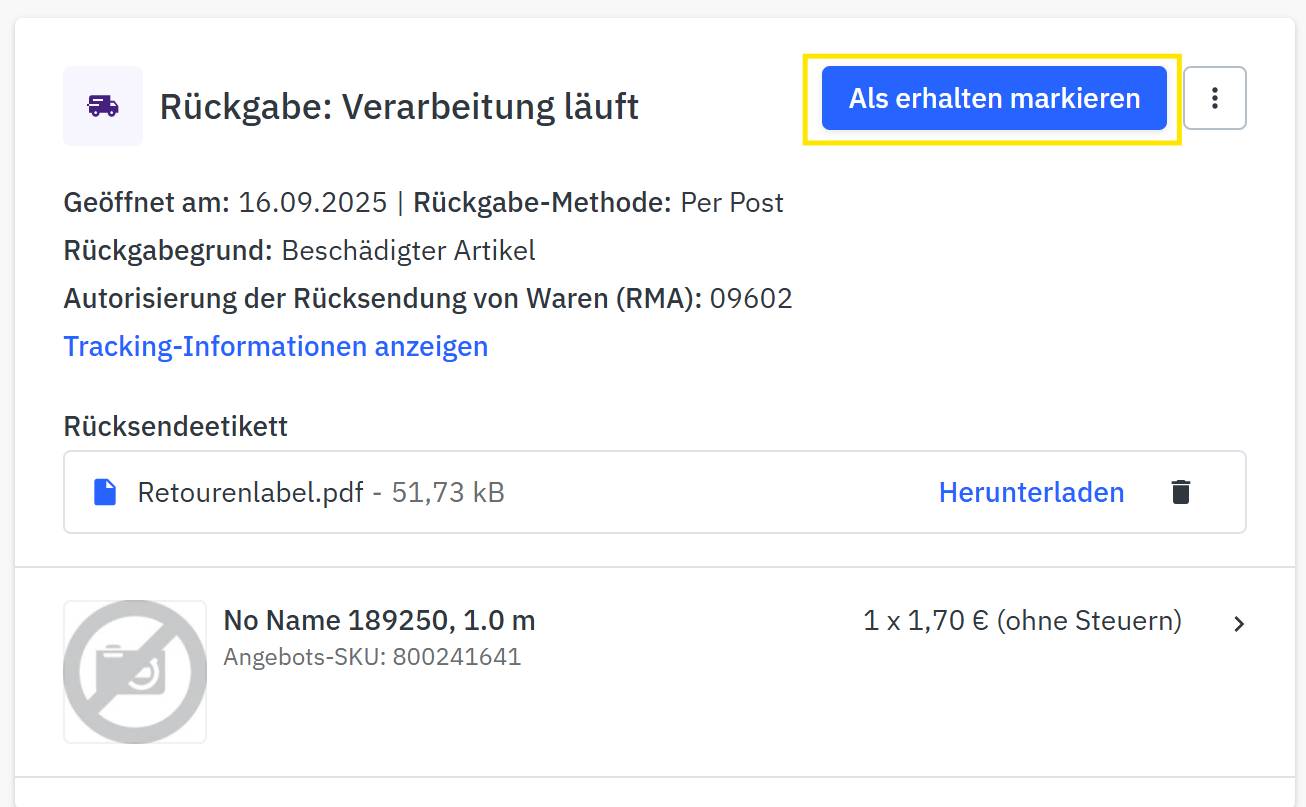This screenshot has width=1306, height=807.
Task: Click the purple delivery truck icon
Action: click(103, 106)
